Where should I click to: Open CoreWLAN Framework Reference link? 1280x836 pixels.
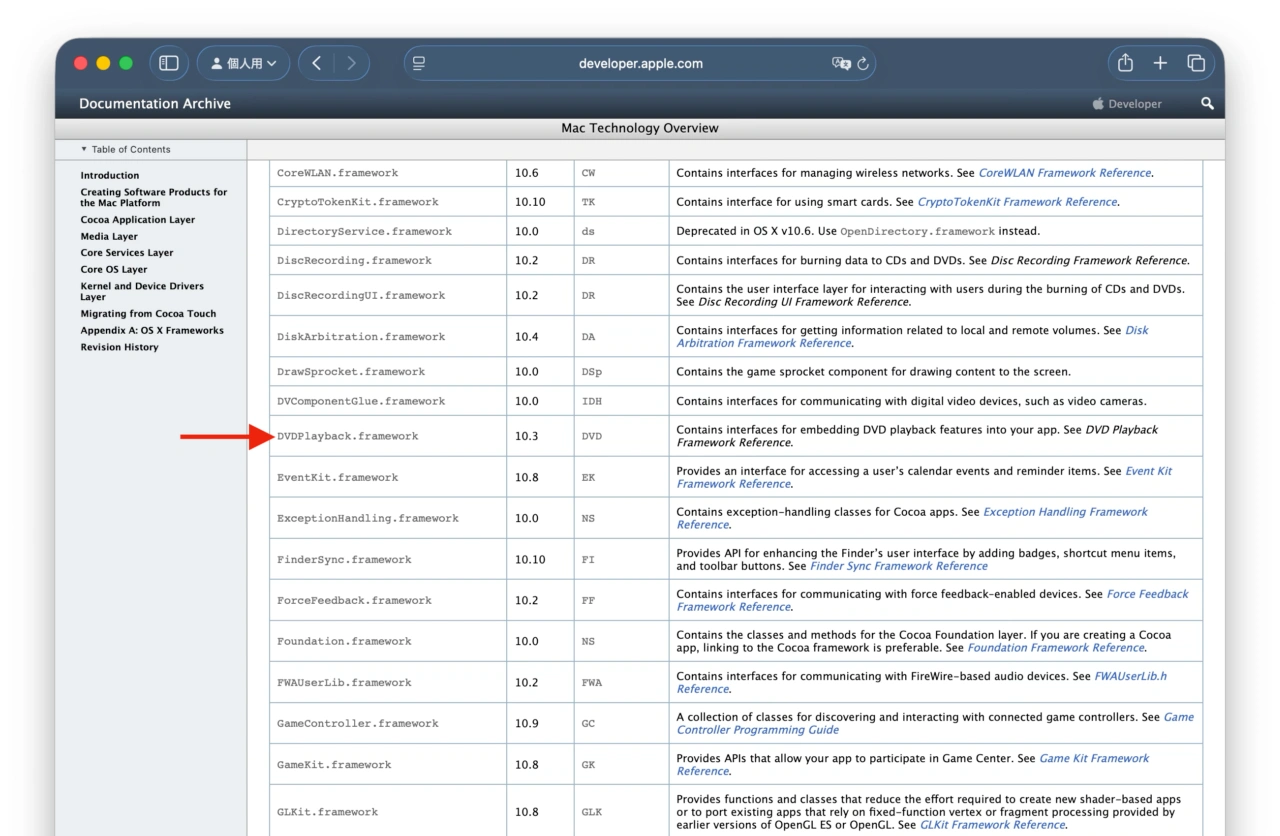1064,173
